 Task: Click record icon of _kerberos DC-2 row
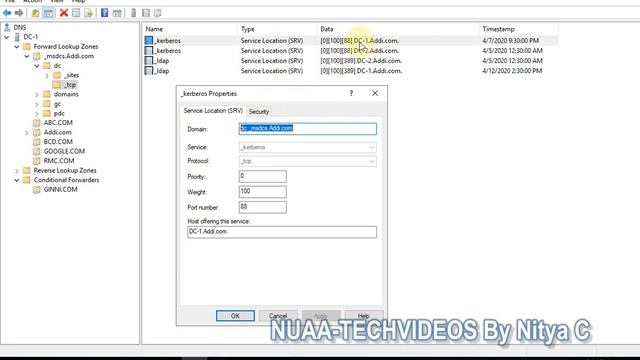coord(149,51)
